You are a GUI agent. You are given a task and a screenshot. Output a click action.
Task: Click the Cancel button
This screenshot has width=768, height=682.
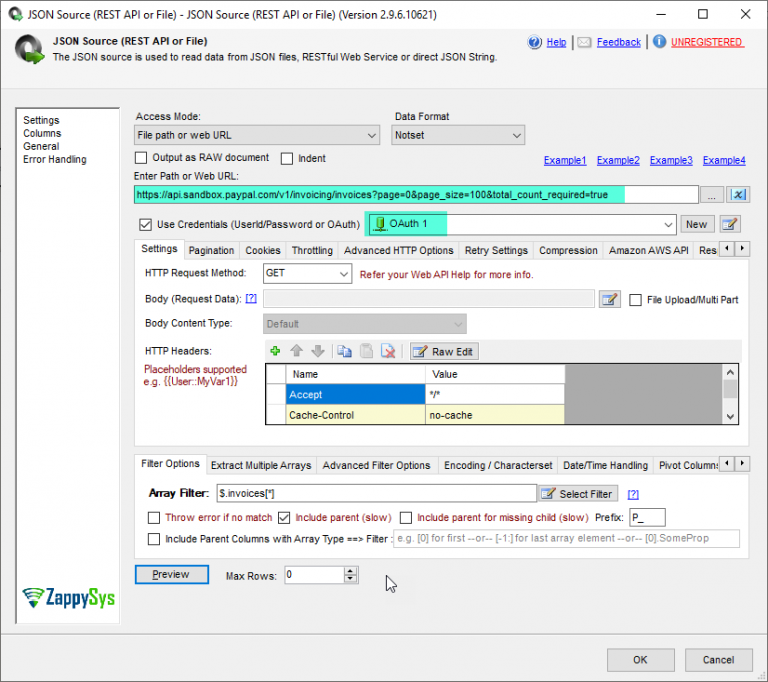(718, 660)
